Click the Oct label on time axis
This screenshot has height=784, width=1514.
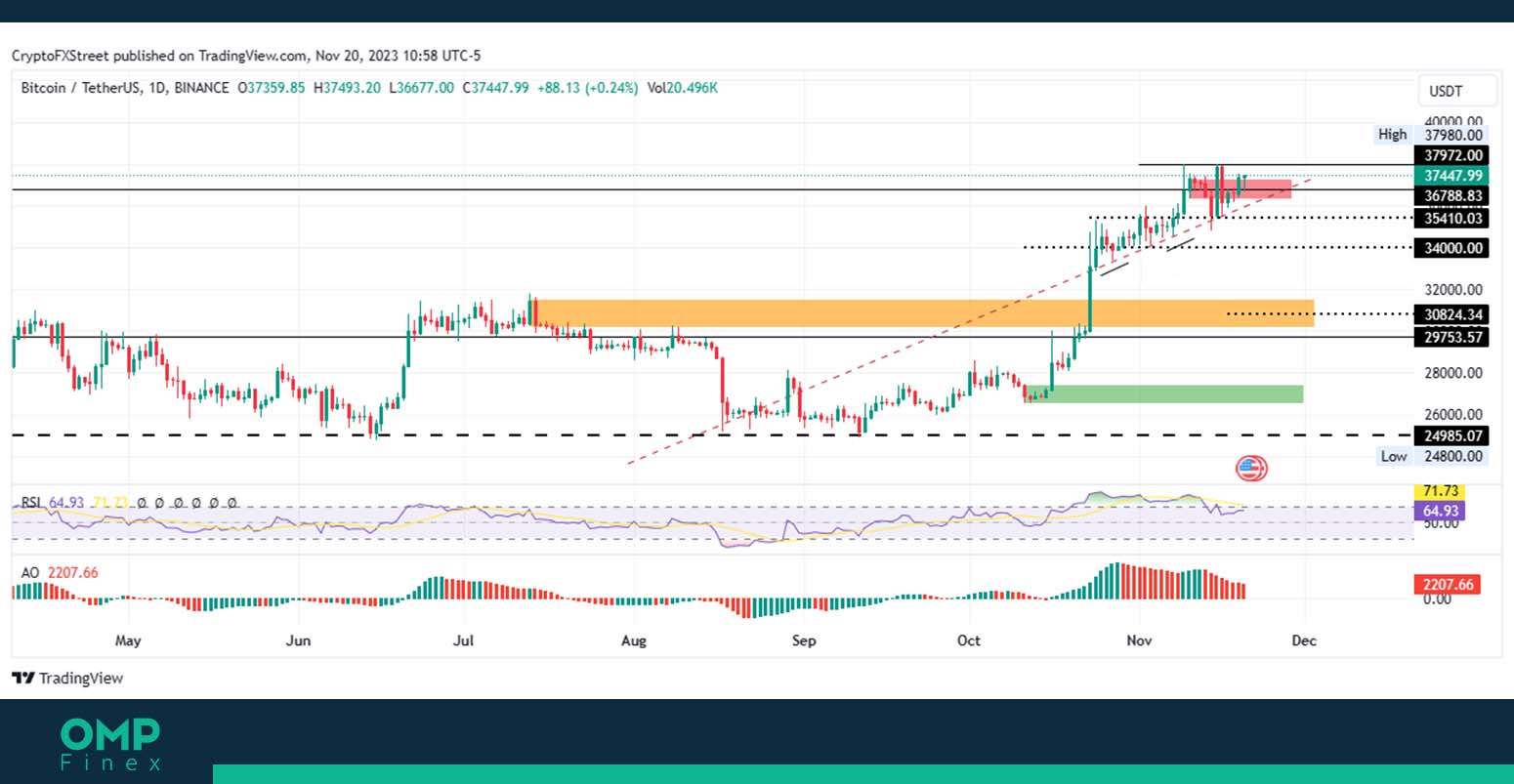click(969, 640)
